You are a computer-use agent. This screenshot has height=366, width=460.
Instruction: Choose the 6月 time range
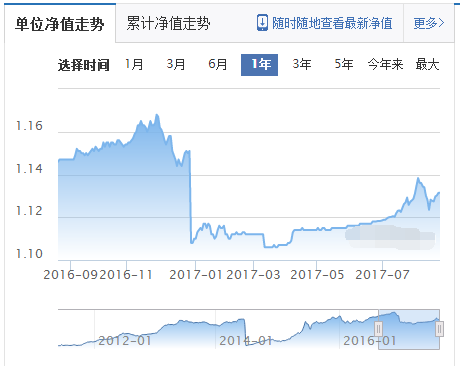coord(217,64)
